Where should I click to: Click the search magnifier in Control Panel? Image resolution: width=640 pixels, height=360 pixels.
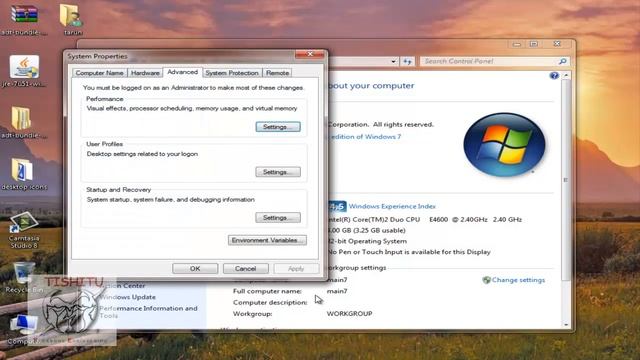point(562,61)
